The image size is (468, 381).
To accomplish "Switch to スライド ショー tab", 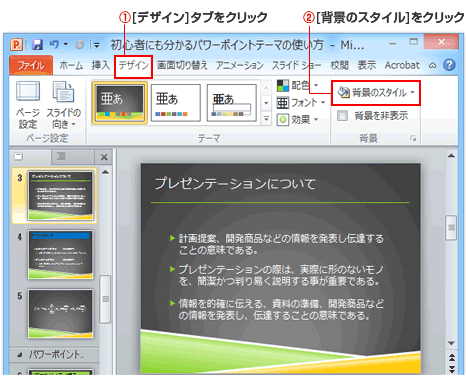I will click(296, 65).
